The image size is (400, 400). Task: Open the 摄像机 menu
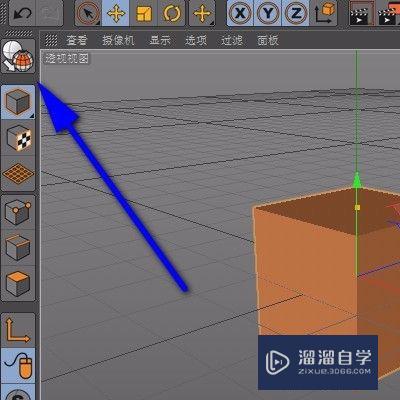[118, 40]
